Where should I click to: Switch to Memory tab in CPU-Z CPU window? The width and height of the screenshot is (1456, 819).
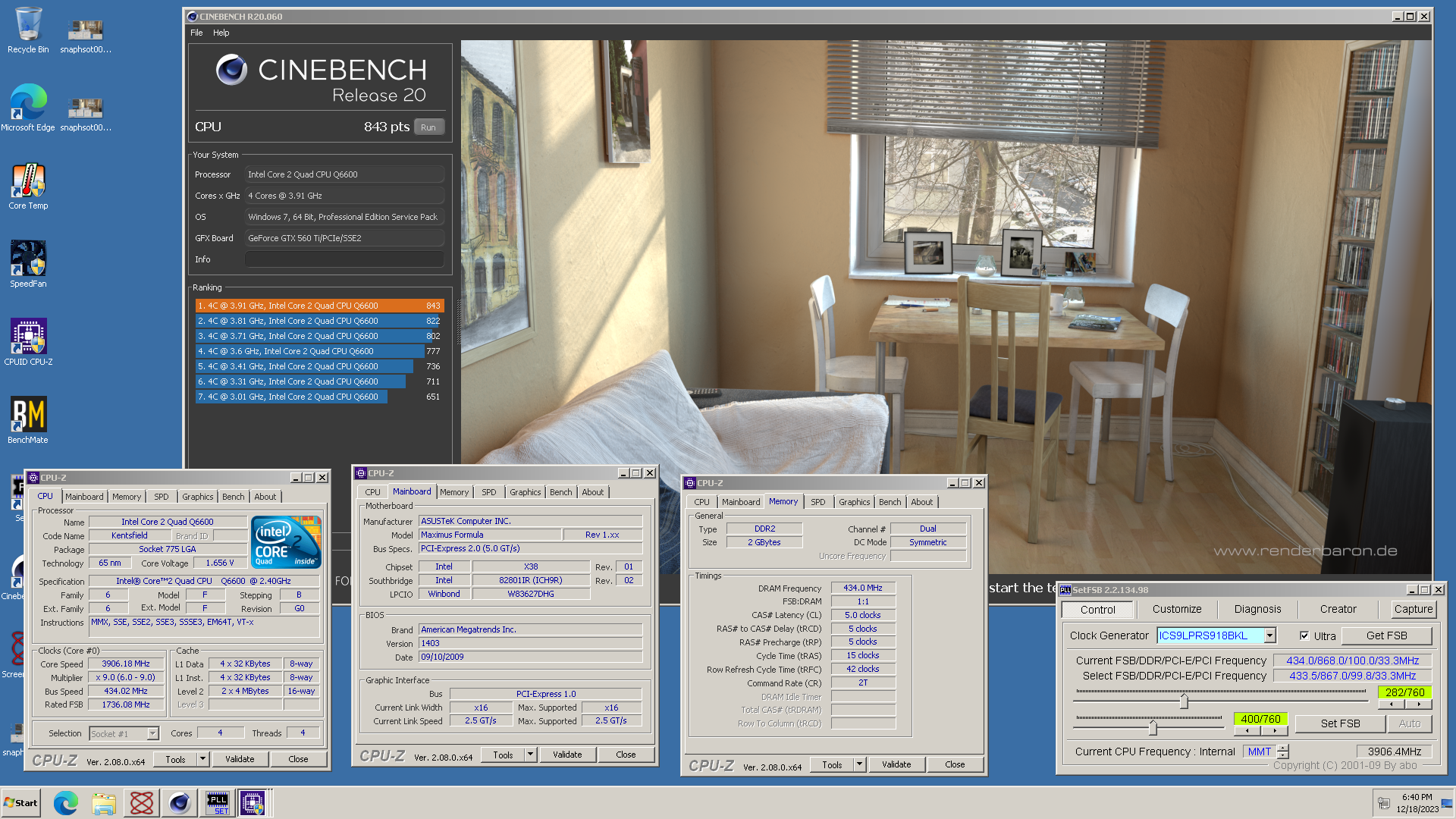(x=127, y=497)
